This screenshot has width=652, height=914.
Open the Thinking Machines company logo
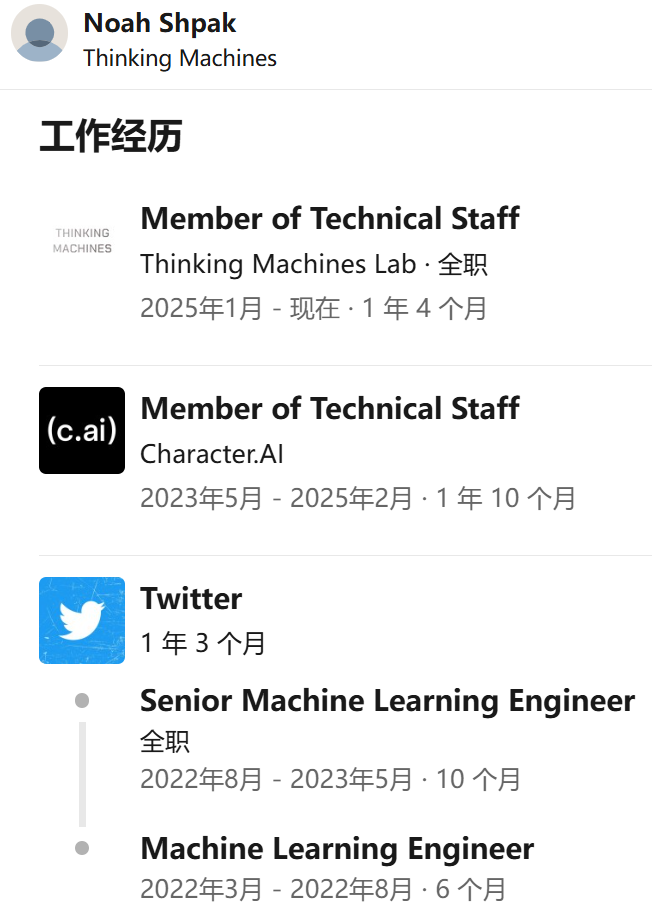tap(82, 240)
